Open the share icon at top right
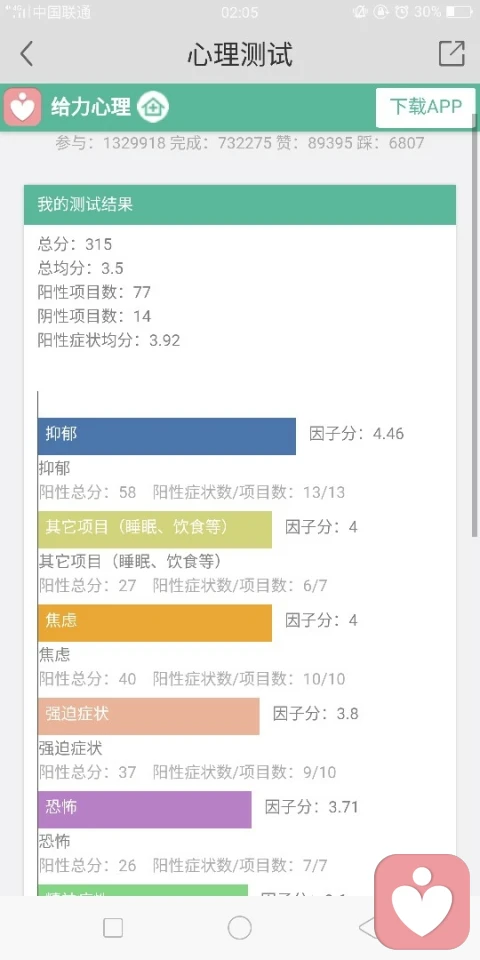This screenshot has height=960, width=480. [452, 54]
